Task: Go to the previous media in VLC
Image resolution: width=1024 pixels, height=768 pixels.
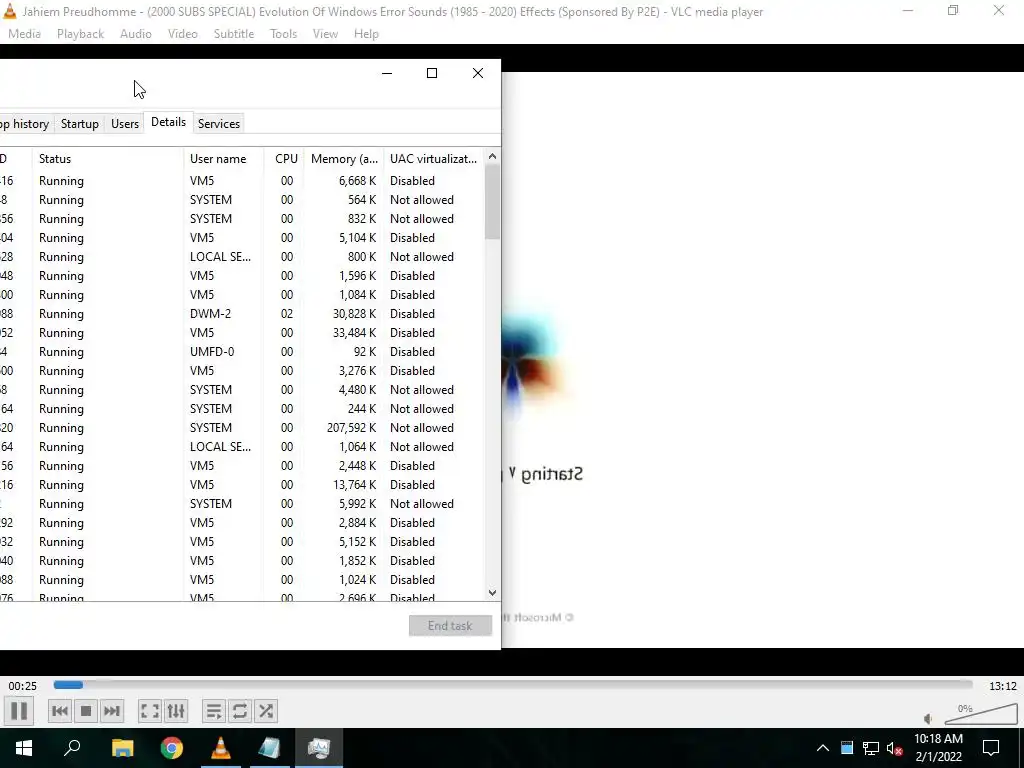Action: [x=59, y=711]
